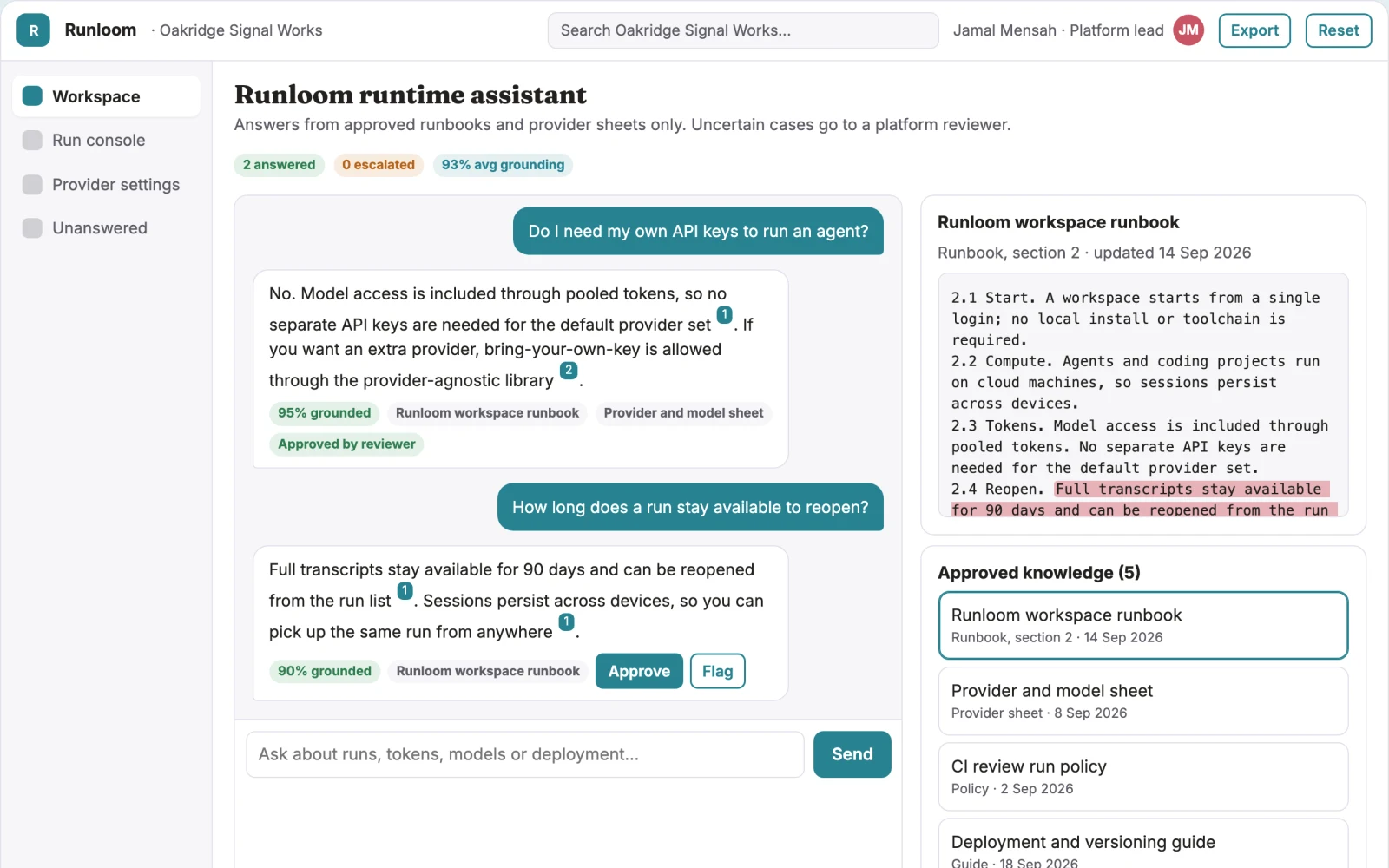
Task: Reset the assistant session
Action: point(1338,30)
